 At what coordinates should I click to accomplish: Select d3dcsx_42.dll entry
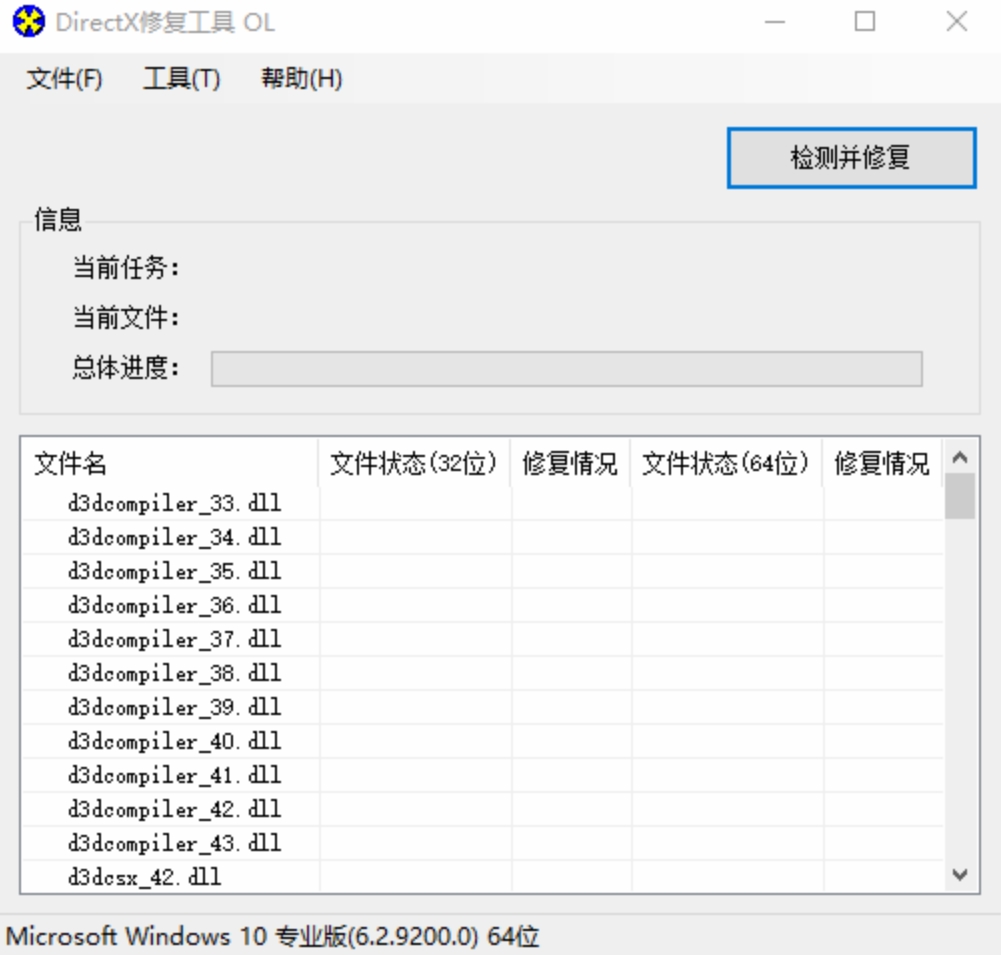tap(144, 877)
